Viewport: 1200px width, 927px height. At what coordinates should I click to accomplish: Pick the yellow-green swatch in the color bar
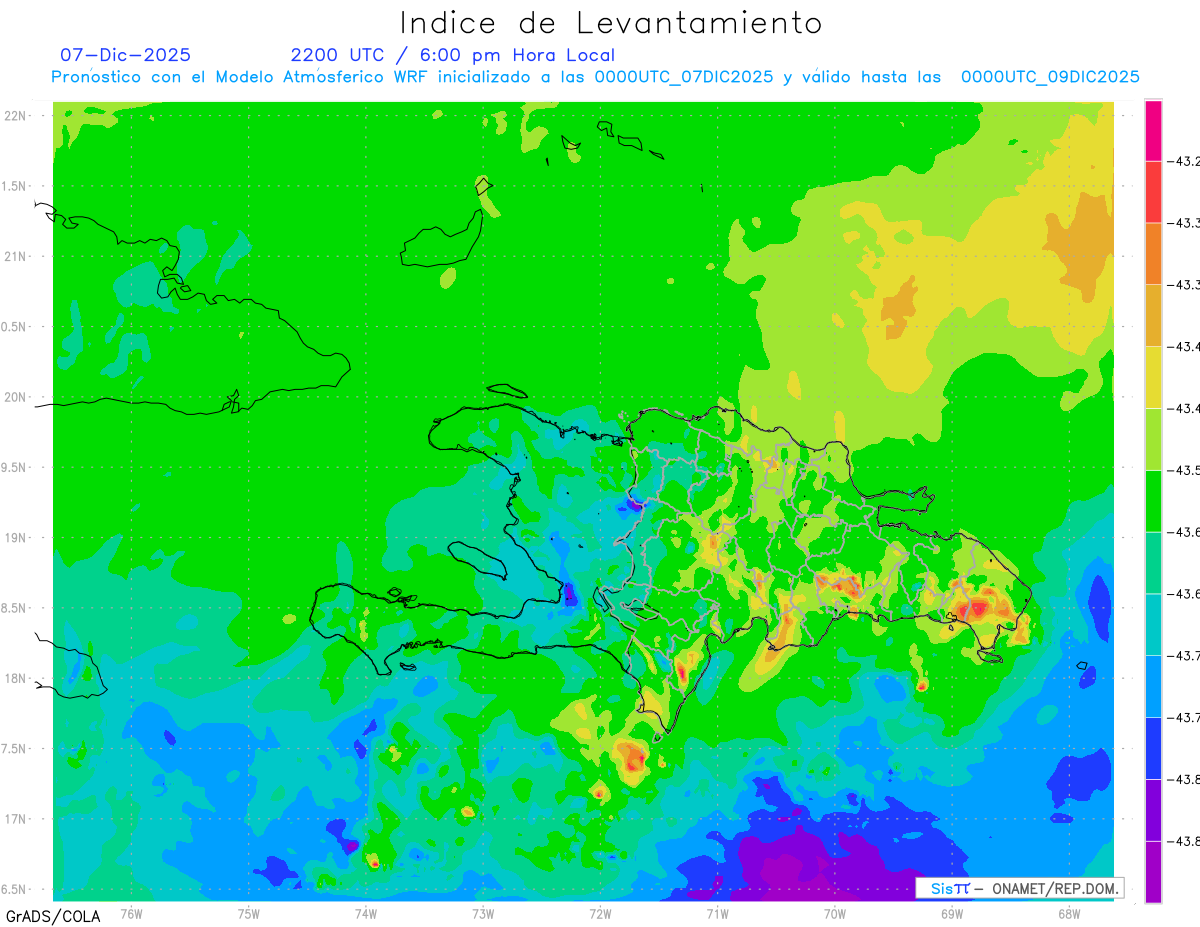point(1153,440)
